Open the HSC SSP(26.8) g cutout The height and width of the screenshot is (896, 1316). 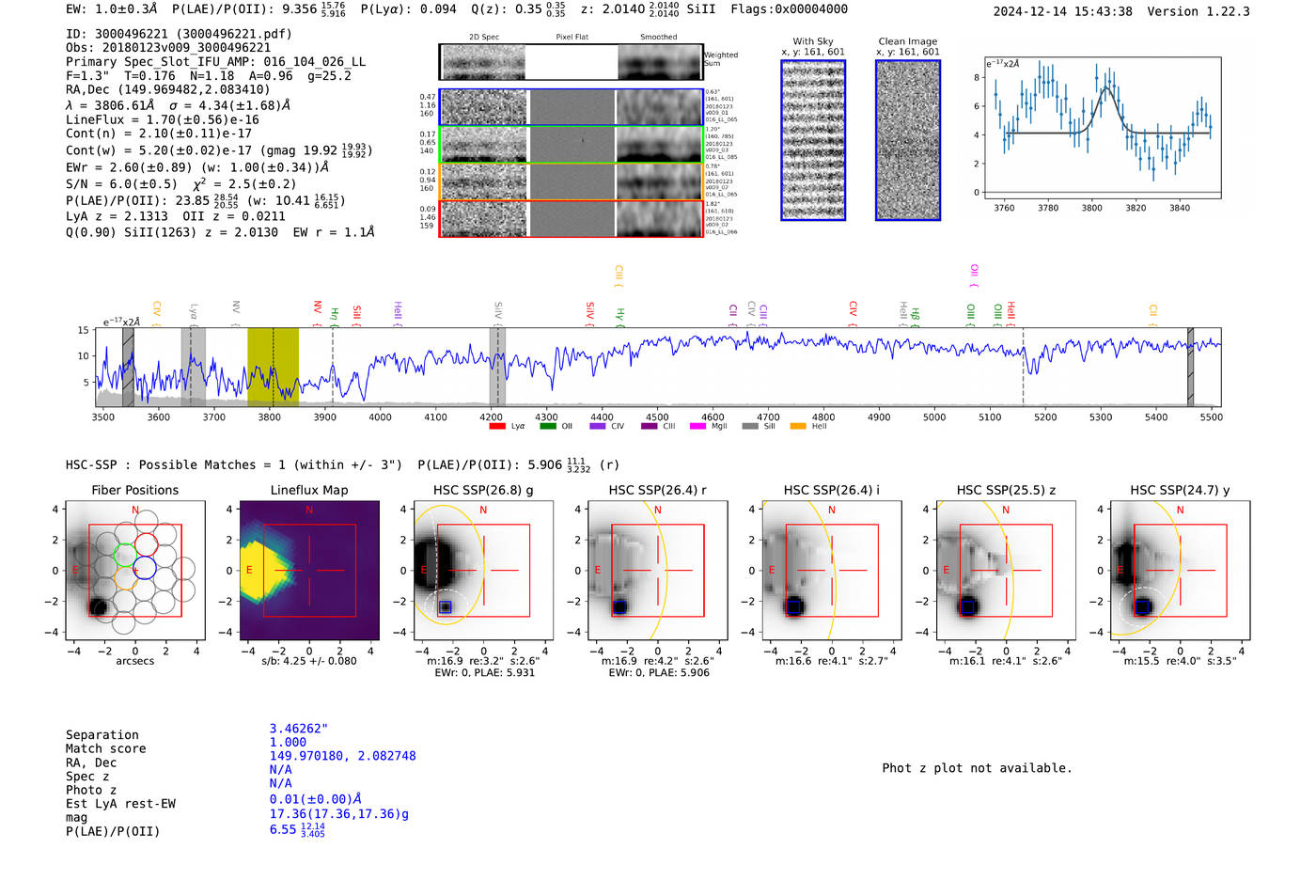pyautogui.click(x=484, y=571)
